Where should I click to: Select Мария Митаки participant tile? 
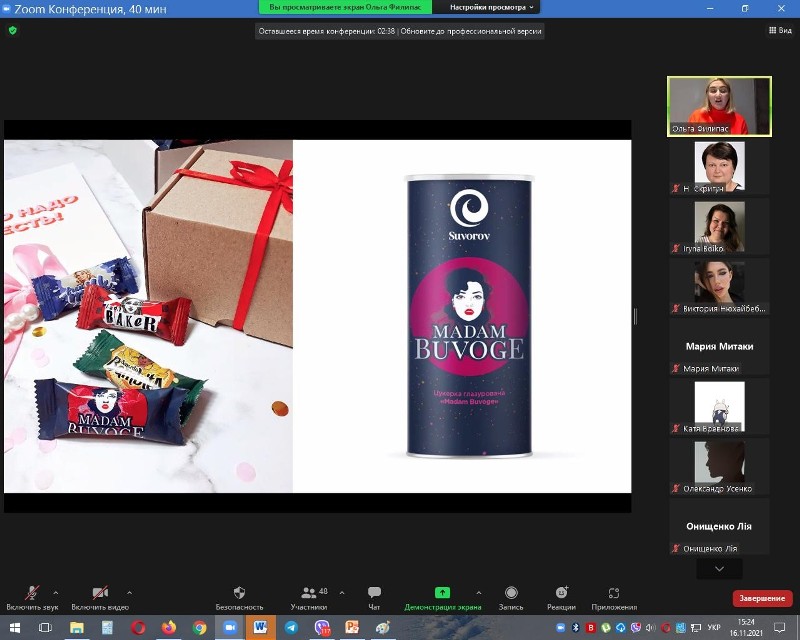pyautogui.click(x=719, y=347)
